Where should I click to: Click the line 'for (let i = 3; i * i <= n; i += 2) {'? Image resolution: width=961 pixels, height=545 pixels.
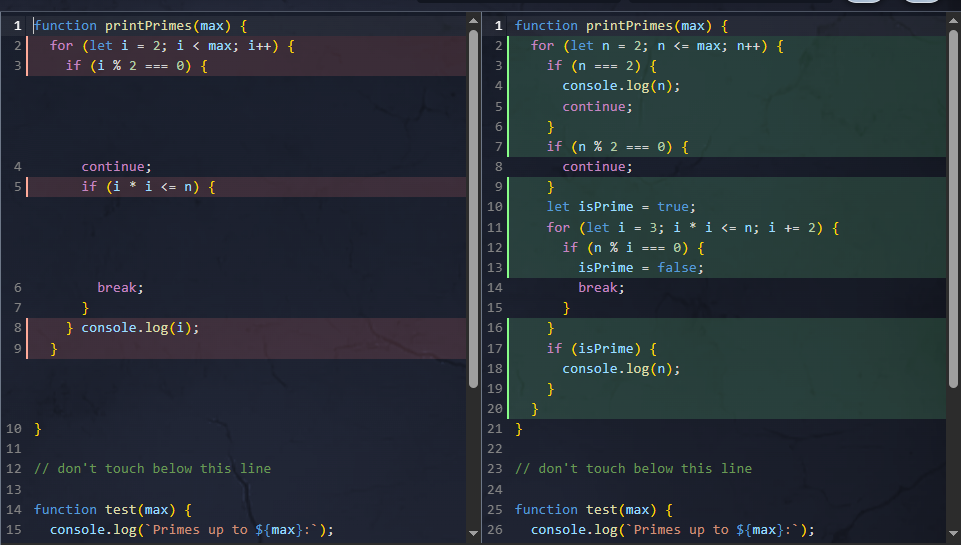pyautogui.click(x=693, y=228)
